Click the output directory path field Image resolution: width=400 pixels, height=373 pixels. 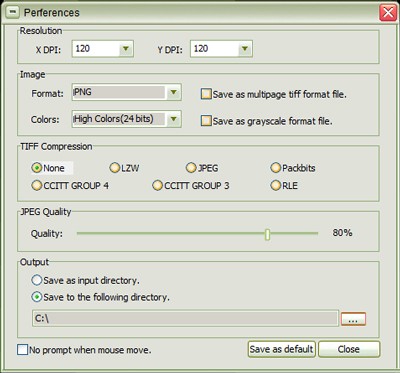click(x=185, y=318)
